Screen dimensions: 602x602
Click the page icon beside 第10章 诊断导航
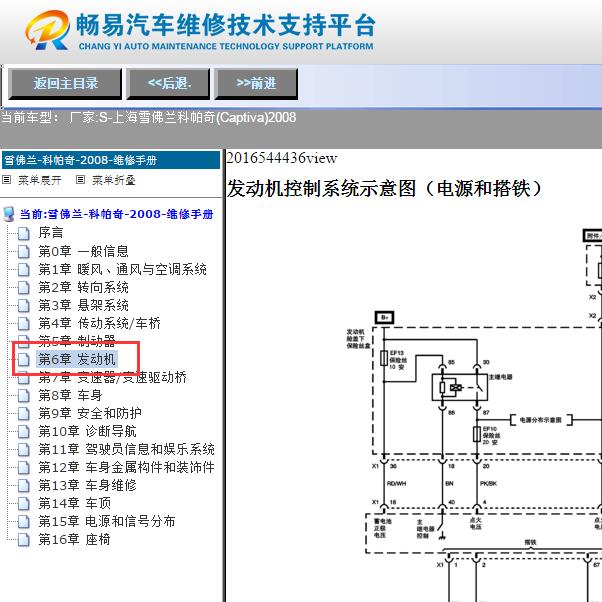24,432
